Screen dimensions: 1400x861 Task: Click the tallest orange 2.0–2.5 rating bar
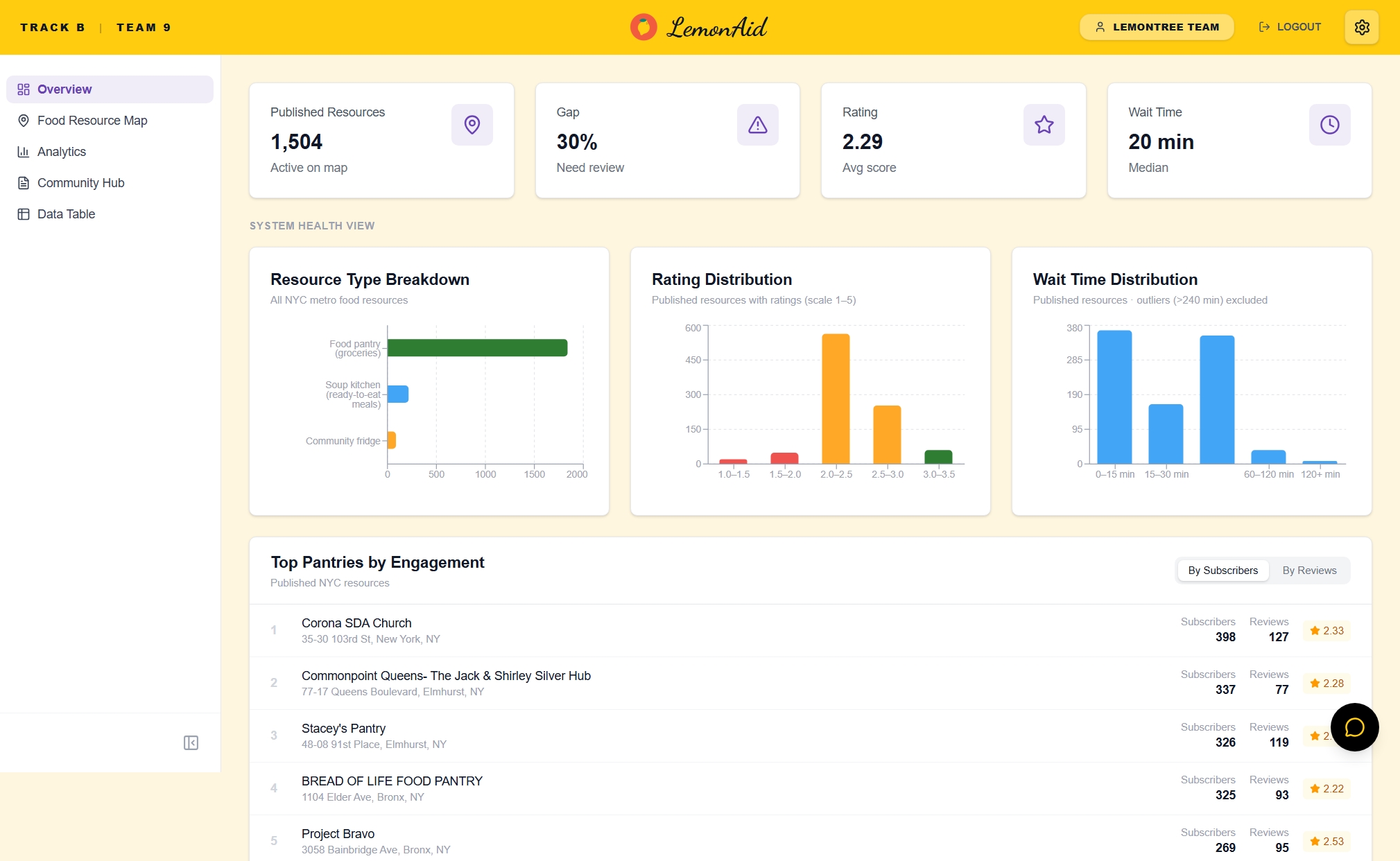836,399
